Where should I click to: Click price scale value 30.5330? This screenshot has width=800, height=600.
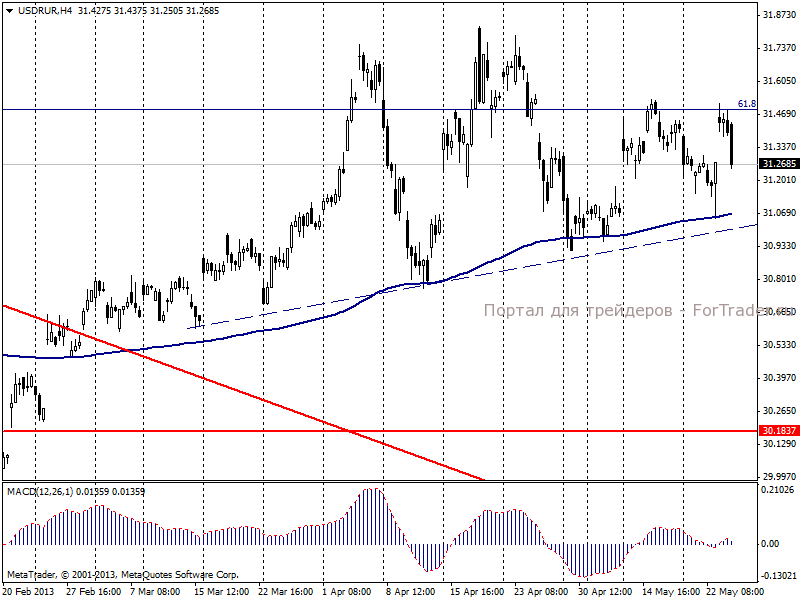tap(779, 345)
